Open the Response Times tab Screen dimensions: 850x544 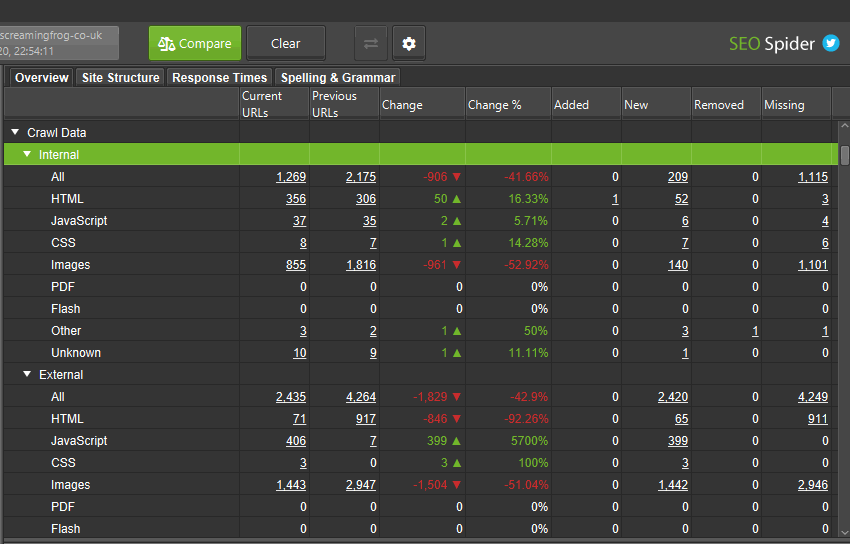(x=219, y=78)
